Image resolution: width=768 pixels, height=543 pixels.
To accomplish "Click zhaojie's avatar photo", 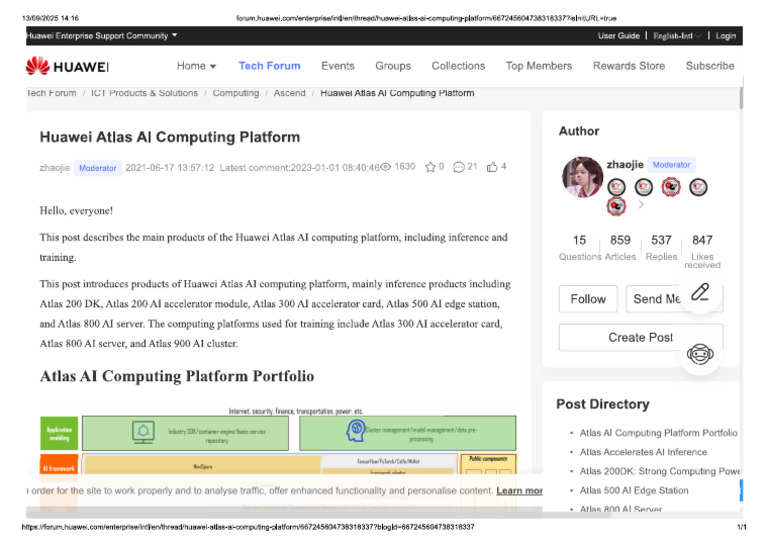I will pos(582,177).
